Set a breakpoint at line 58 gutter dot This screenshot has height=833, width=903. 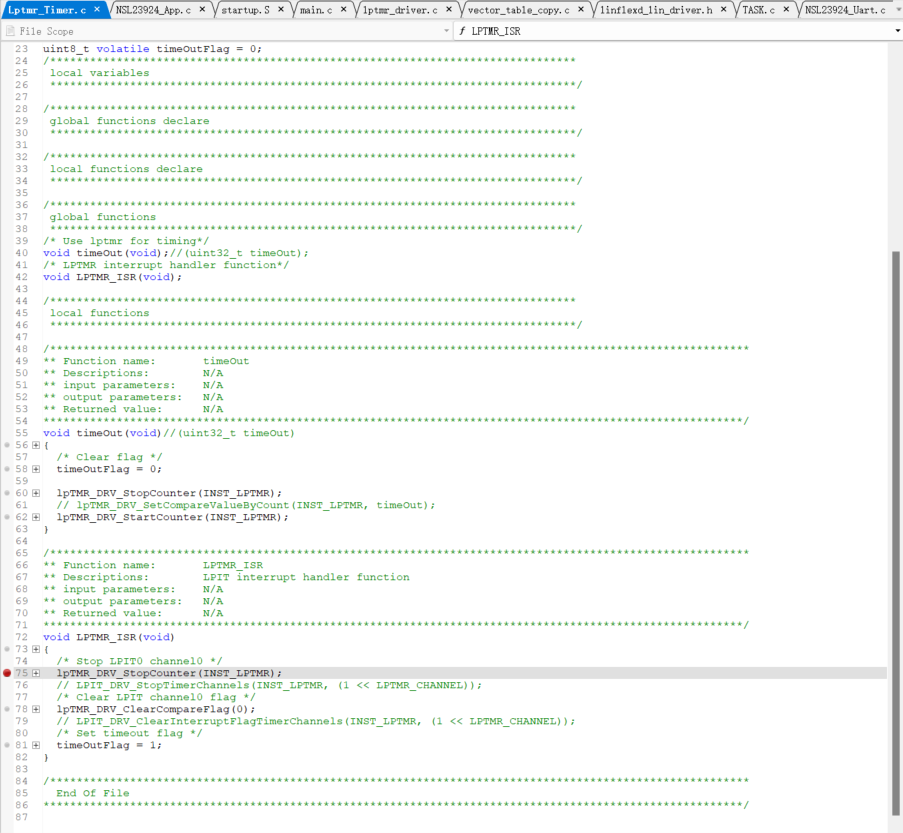[7, 469]
